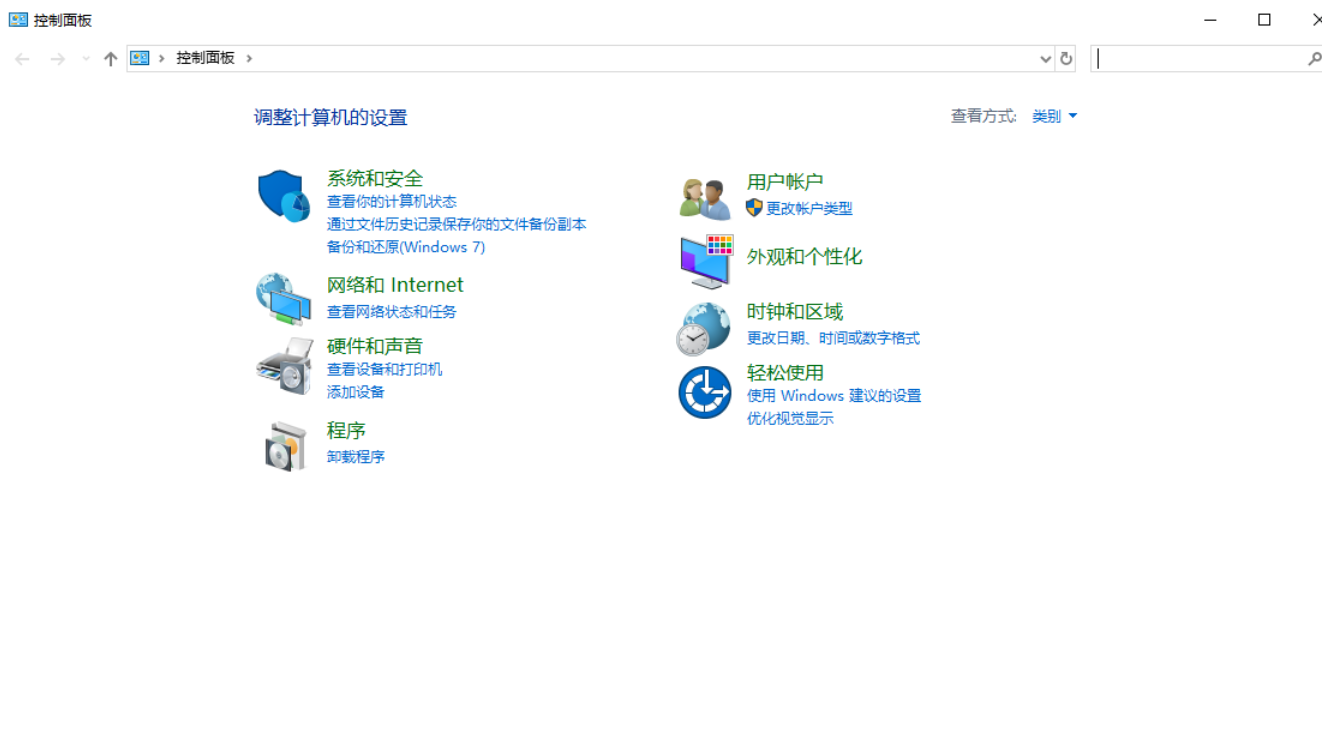Open 查看网络状态和任务
This screenshot has width=1322, height=754.
click(x=389, y=311)
